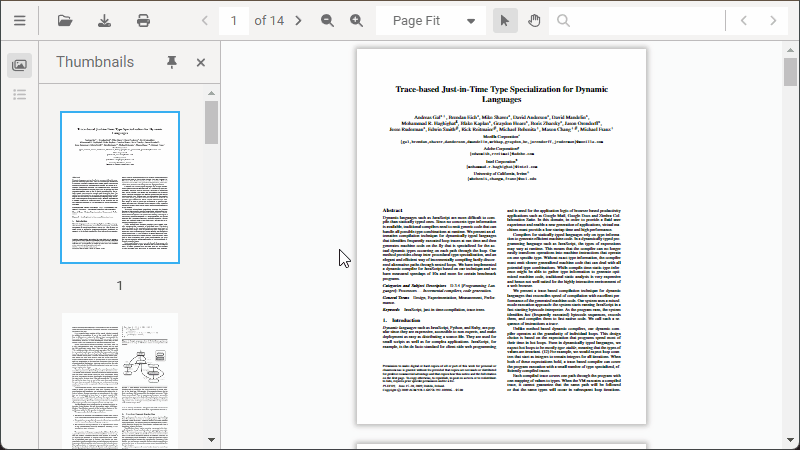This screenshot has height=450, width=800.
Task: Close the Thumbnails panel
Action: point(200,62)
